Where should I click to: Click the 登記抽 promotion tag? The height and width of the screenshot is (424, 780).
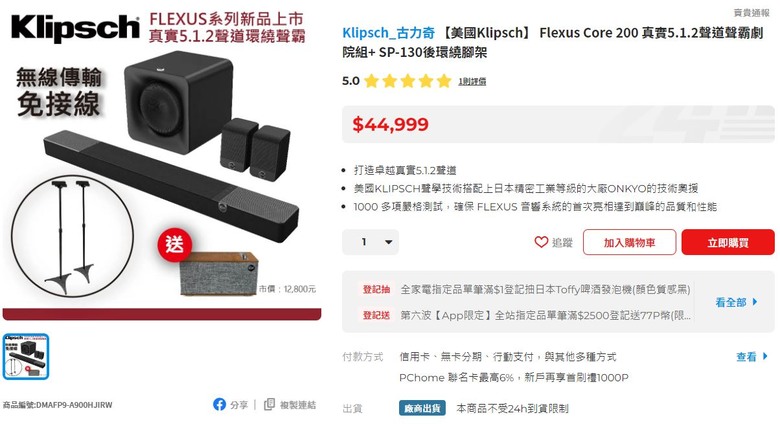(377, 289)
